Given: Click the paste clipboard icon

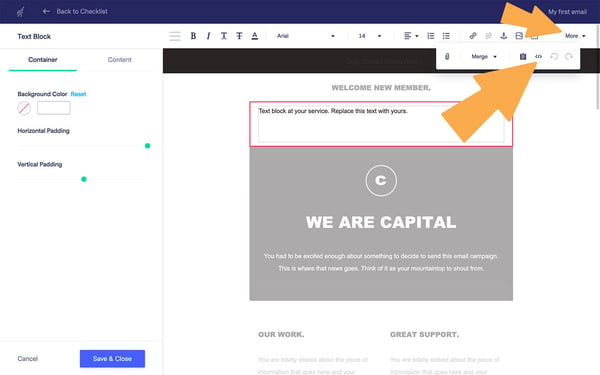Looking at the screenshot, I should pos(523,57).
